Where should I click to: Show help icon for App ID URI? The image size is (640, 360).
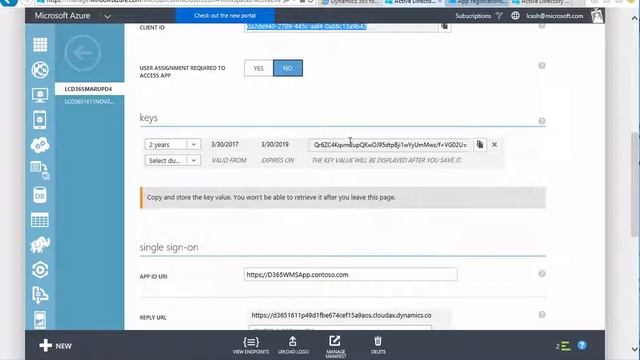coord(542,273)
